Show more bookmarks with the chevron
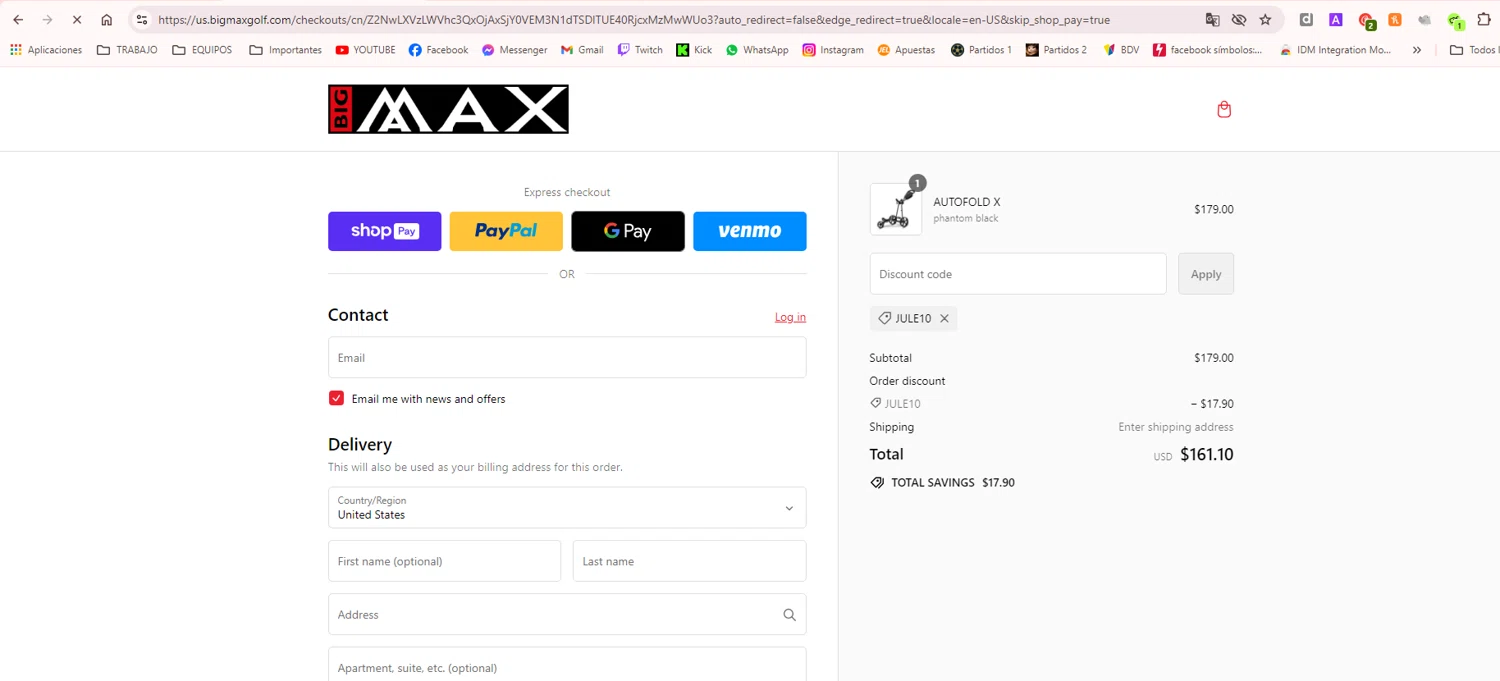Viewport: 1500px width, 681px height. click(1417, 49)
